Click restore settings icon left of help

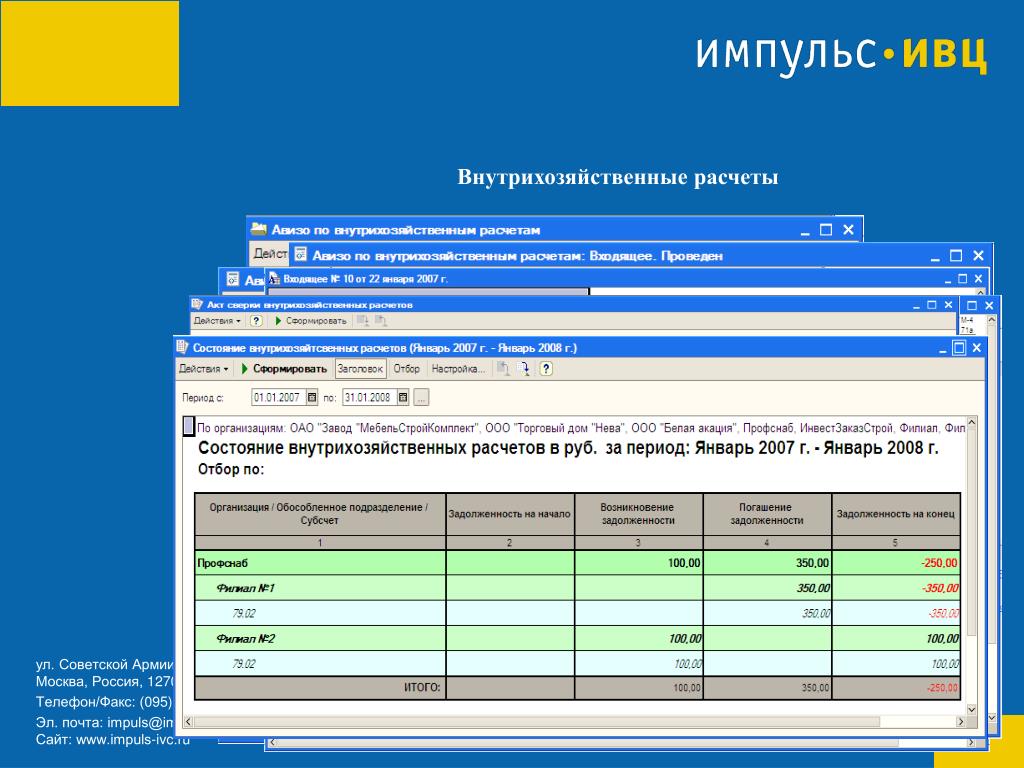[x=503, y=369]
